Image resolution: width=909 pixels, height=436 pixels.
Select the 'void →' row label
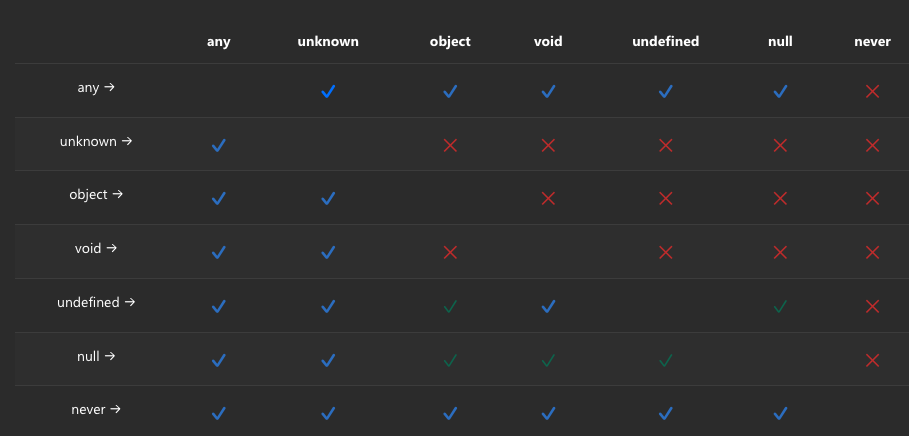point(96,248)
